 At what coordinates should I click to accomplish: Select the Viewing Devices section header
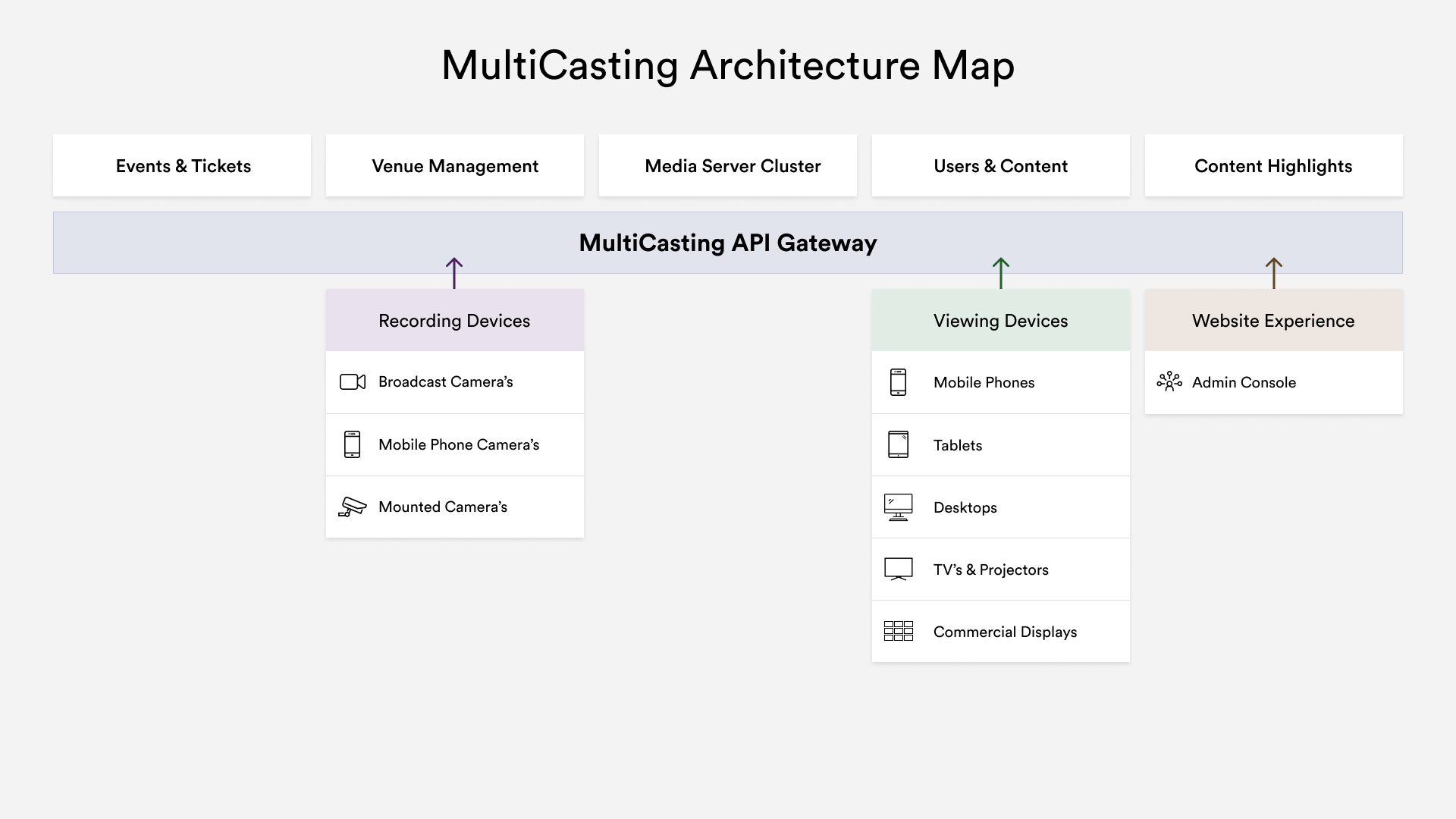point(1001,321)
